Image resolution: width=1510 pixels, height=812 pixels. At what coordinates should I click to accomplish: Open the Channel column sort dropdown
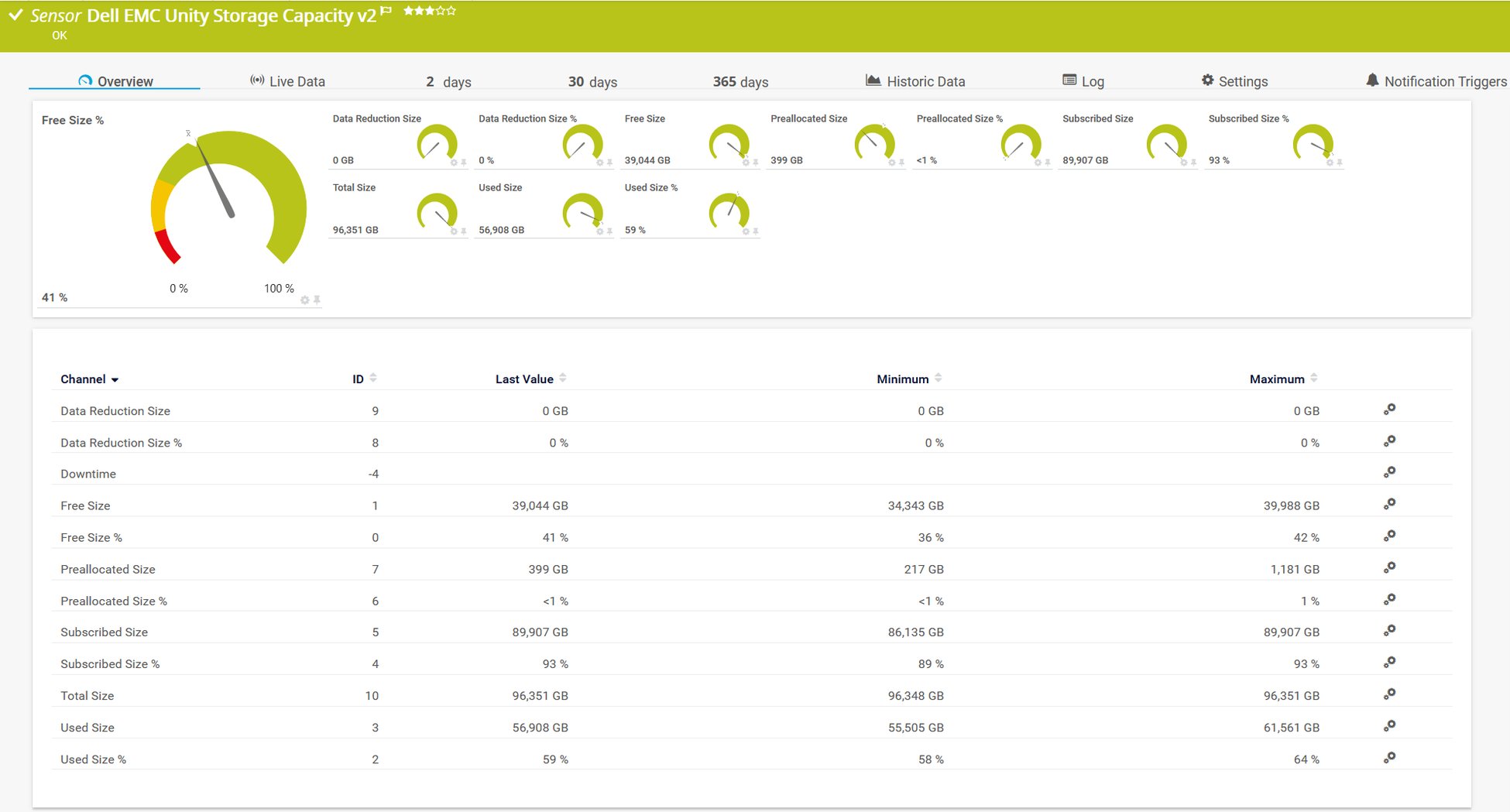[x=115, y=379]
